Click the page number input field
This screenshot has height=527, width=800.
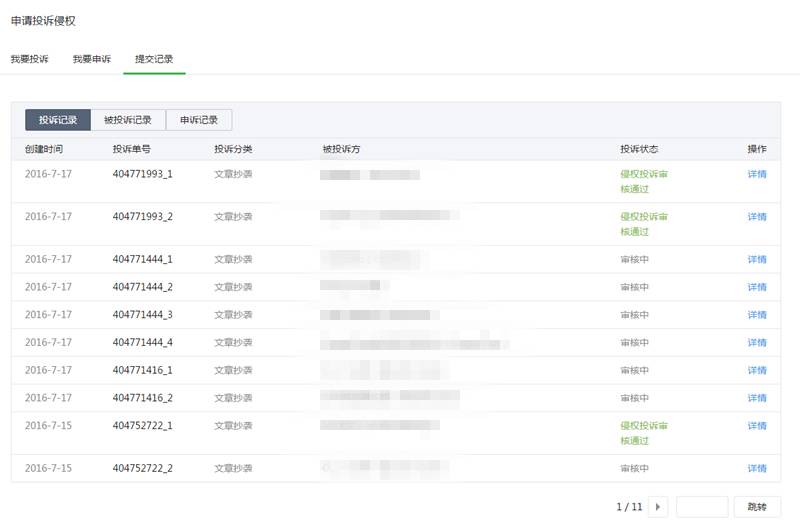coord(702,507)
